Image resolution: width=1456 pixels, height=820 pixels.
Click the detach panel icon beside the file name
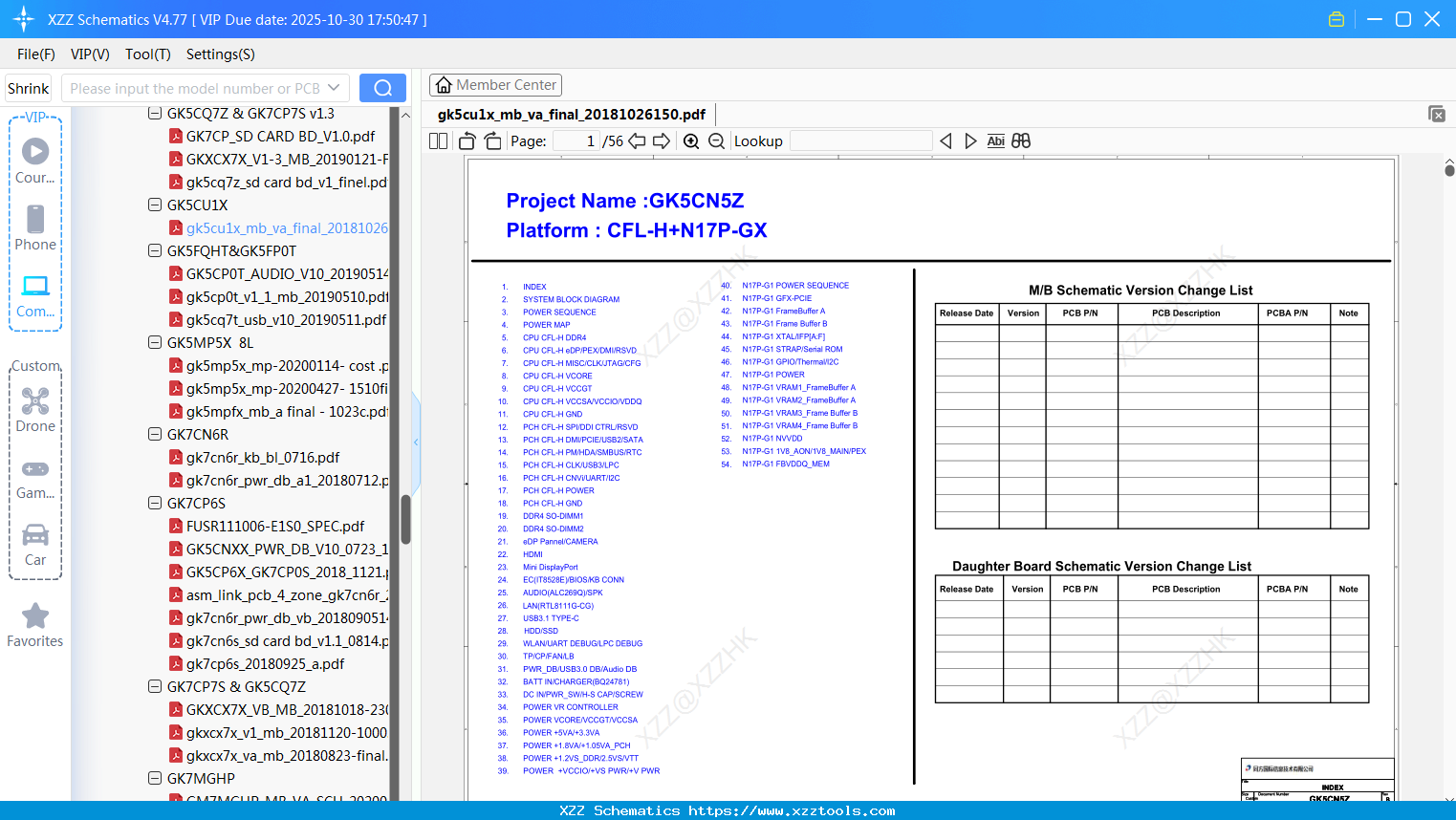(1437, 114)
